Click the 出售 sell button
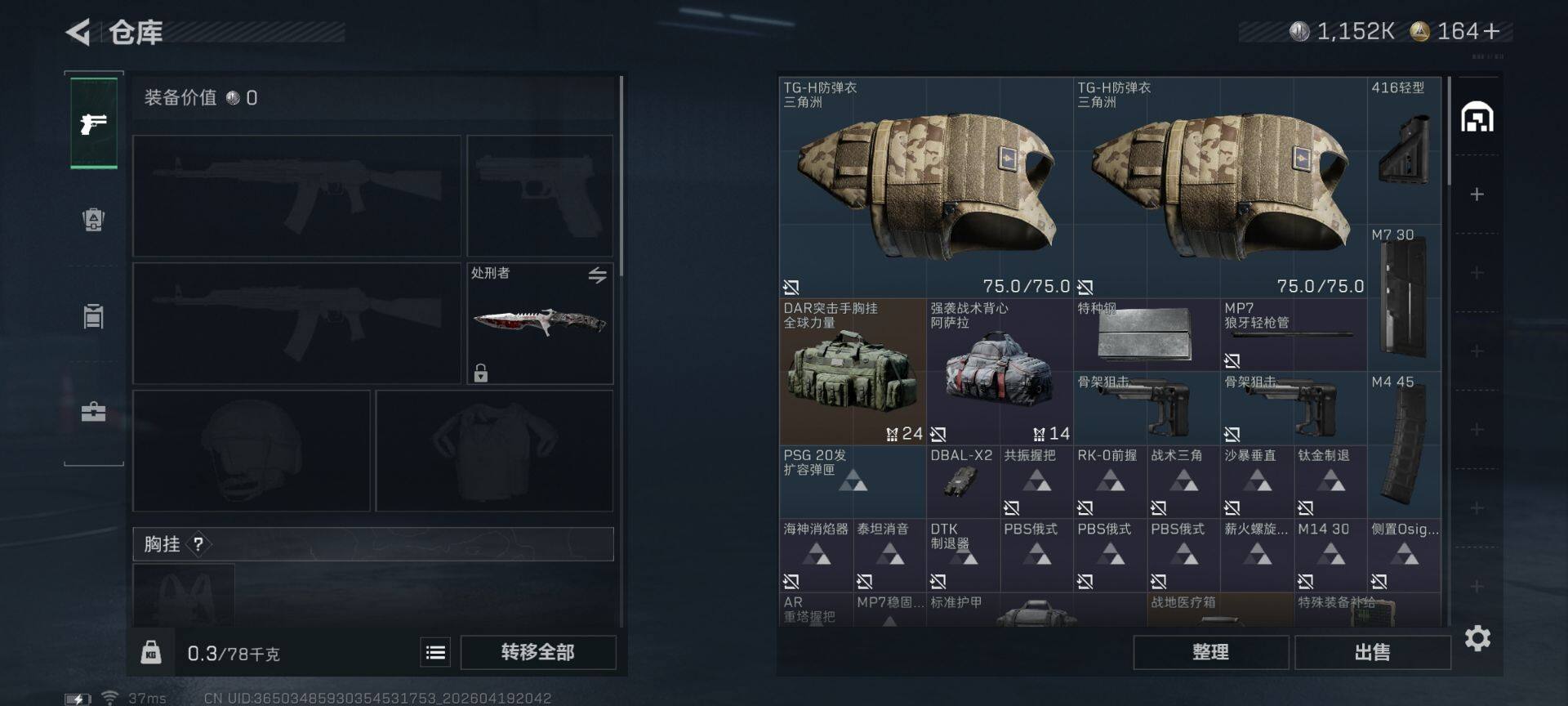 (x=1372, y=652)
